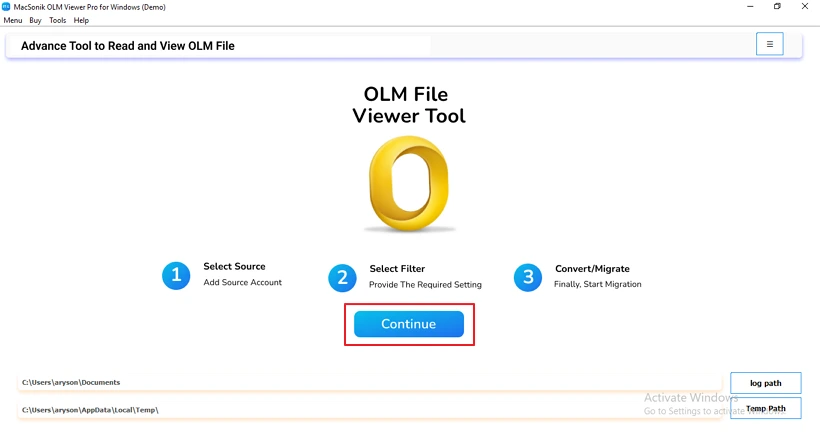Open the Help menu
Screen dimensions: 820x437
pos(81,20)
